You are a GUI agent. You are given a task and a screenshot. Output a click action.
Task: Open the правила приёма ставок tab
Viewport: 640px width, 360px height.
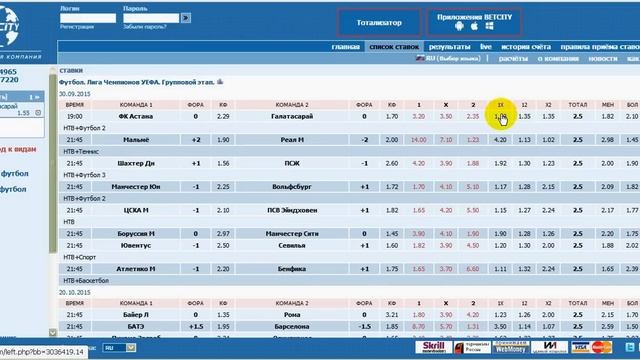click(600, 47)
